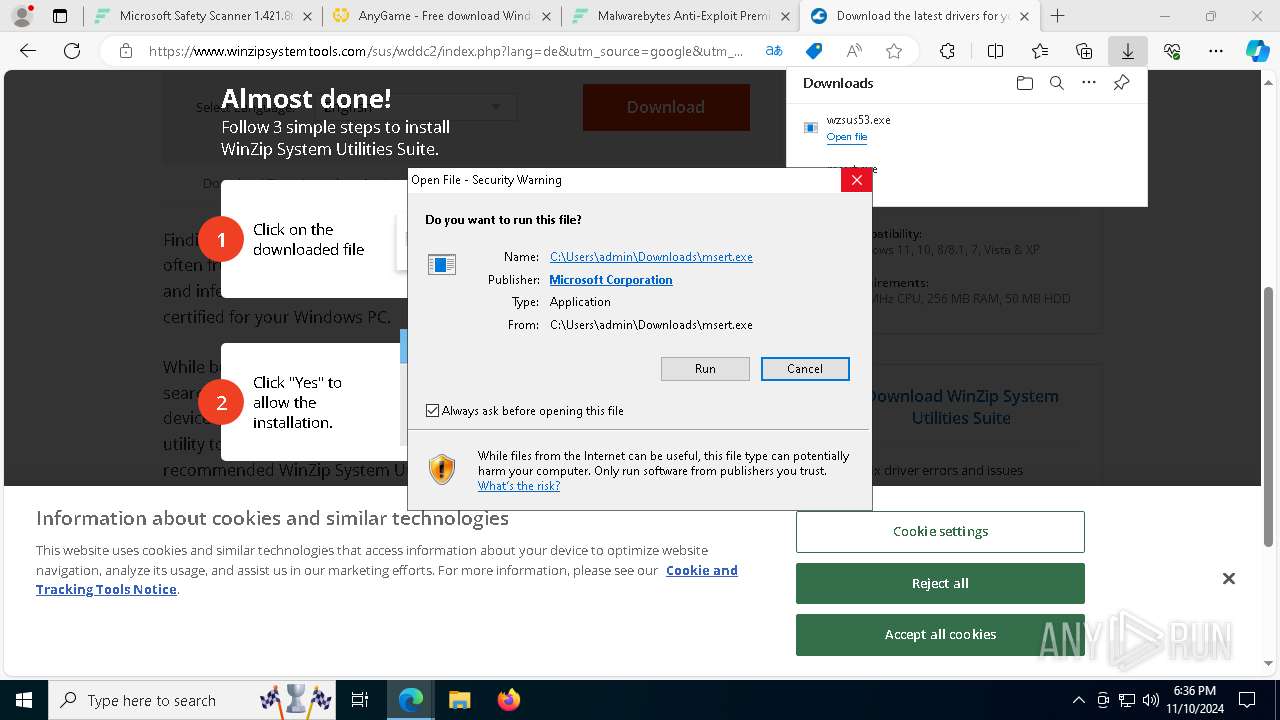Click the Downloads toolbar icon
Image resolution: width=1280 pixels, height=720 pixels.
click(1127, 51)
